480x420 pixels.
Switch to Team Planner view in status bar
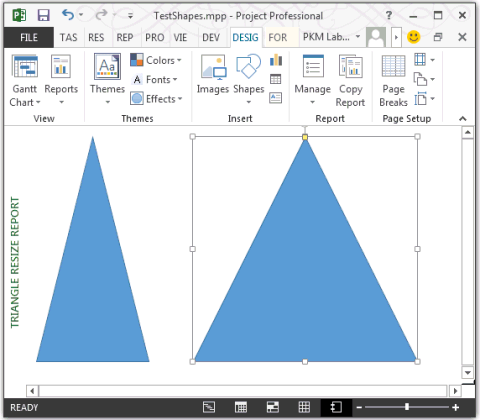point(273,407)
